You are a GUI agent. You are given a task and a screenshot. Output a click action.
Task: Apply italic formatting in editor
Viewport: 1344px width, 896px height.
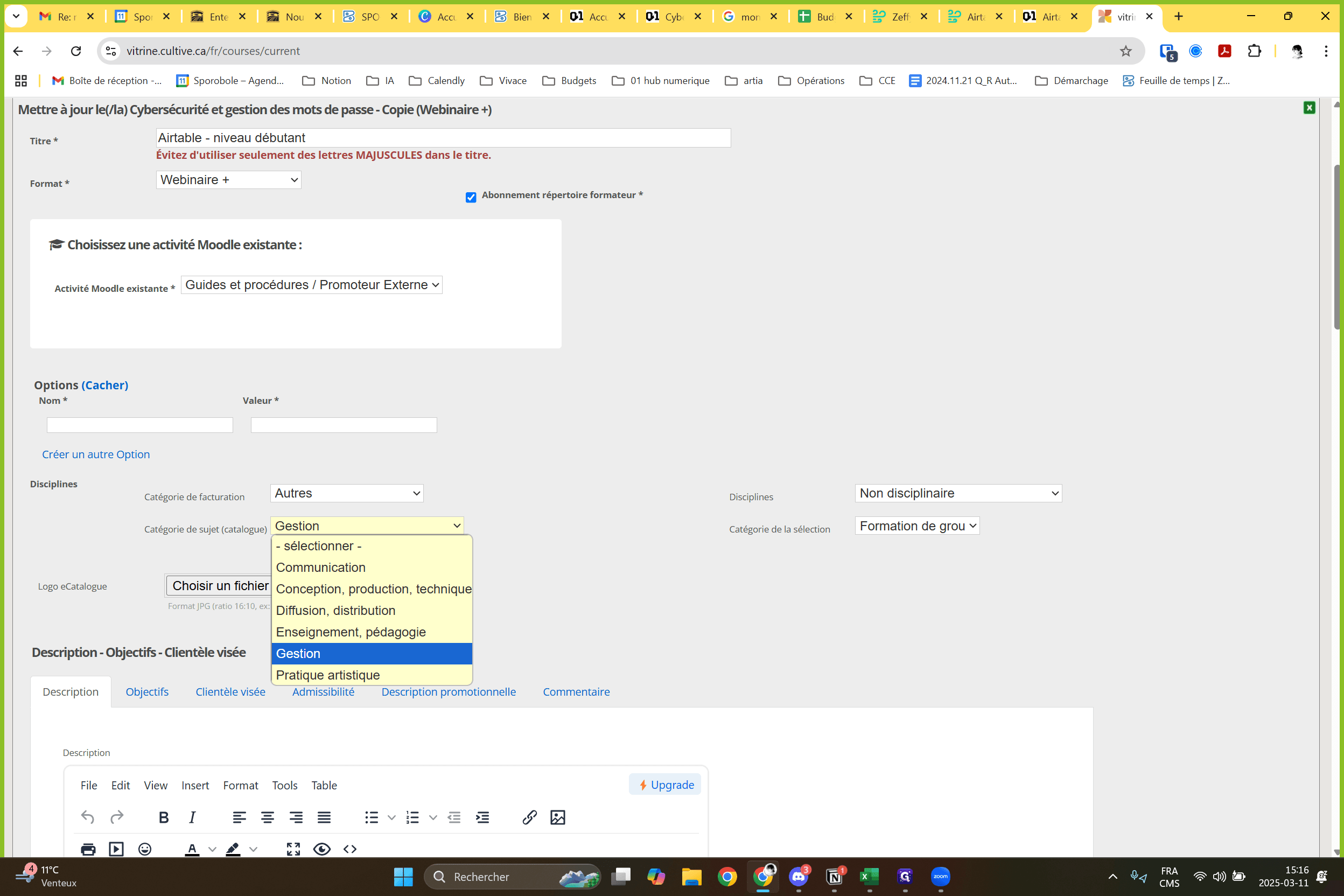pyautogui.click(x=192, y=817)
